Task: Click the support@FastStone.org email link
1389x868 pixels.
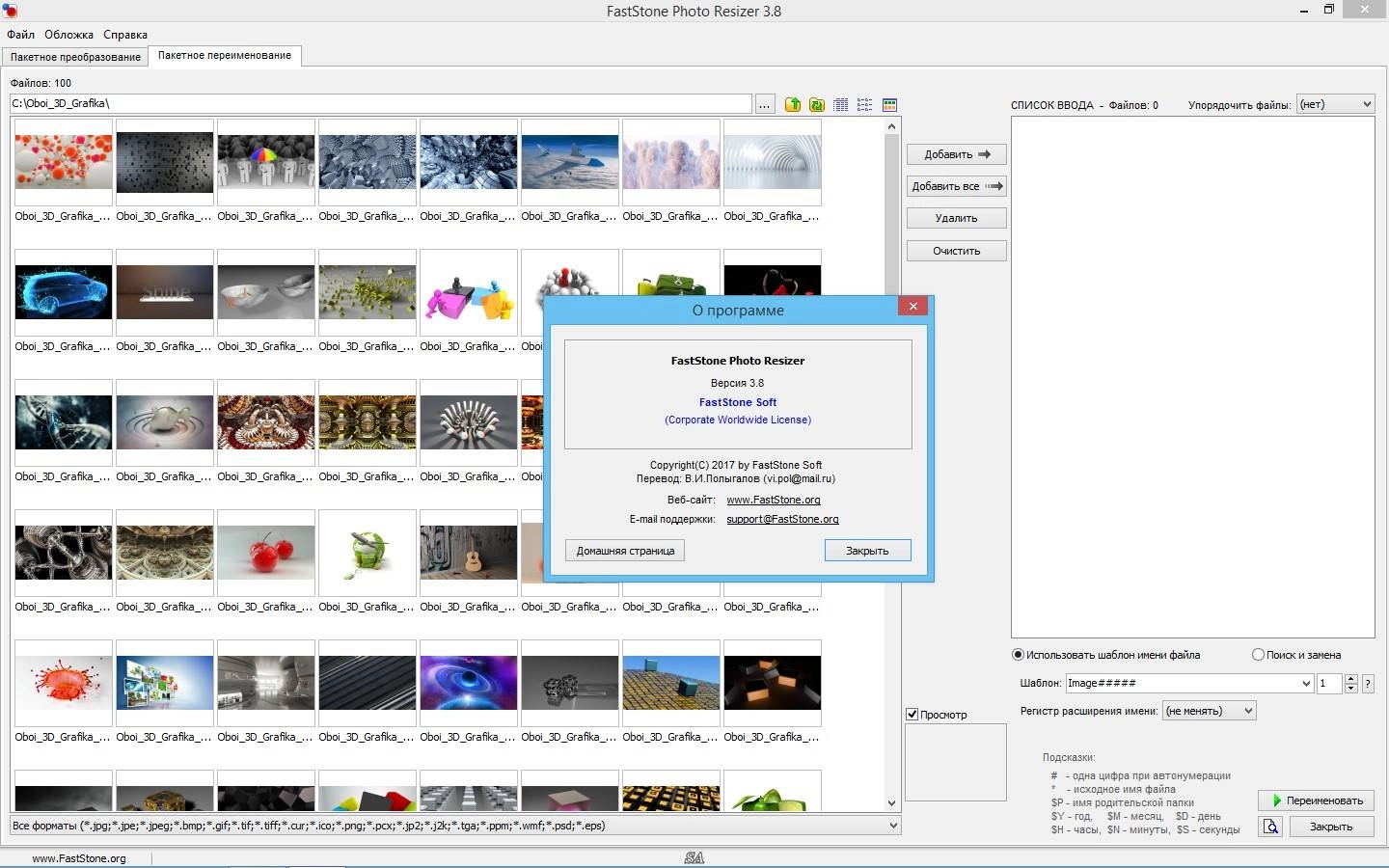Action: (782, 519)
